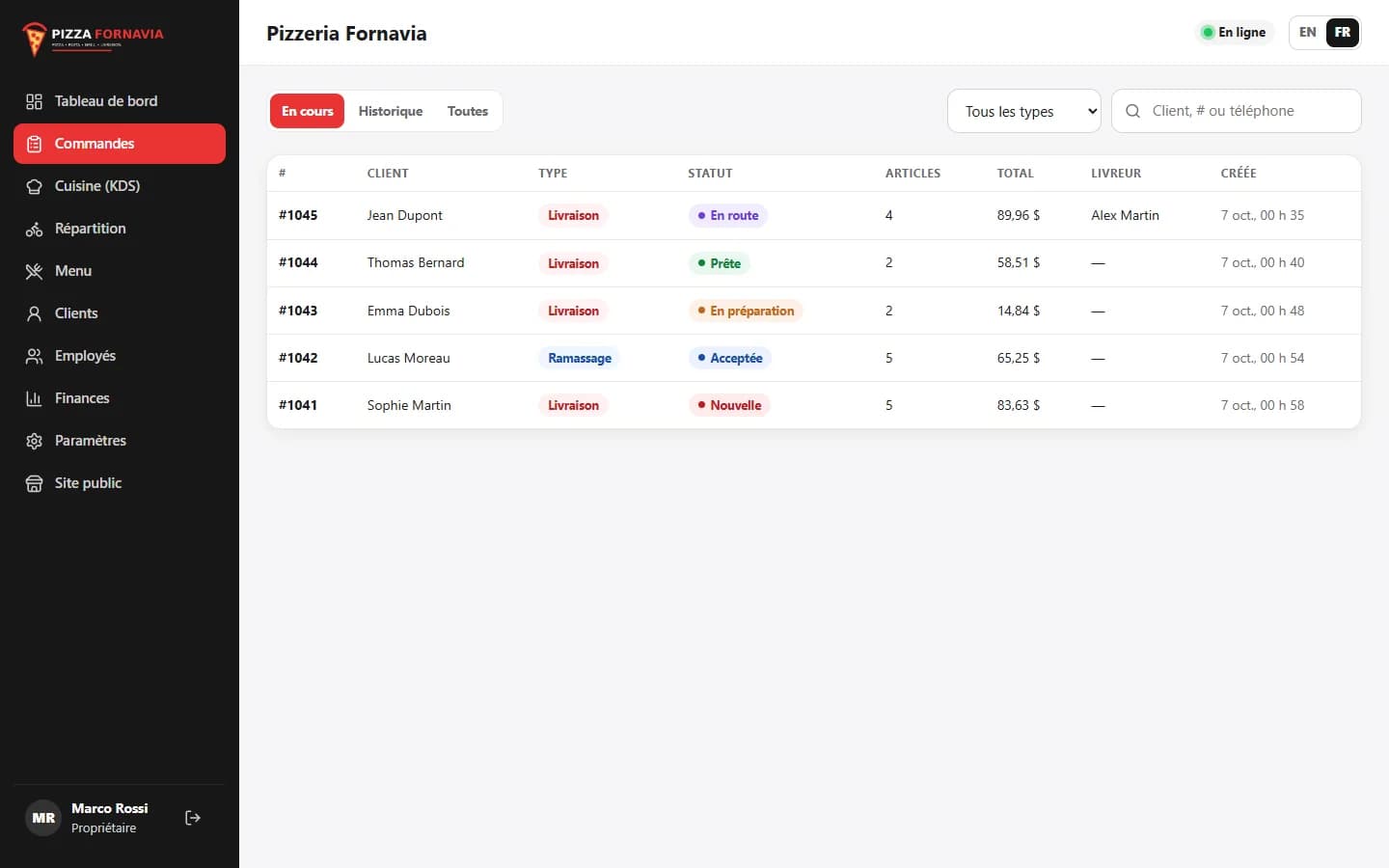Open the Employés people icon
The width and height of the screenshot is (1389, 868).
point(34,356)
